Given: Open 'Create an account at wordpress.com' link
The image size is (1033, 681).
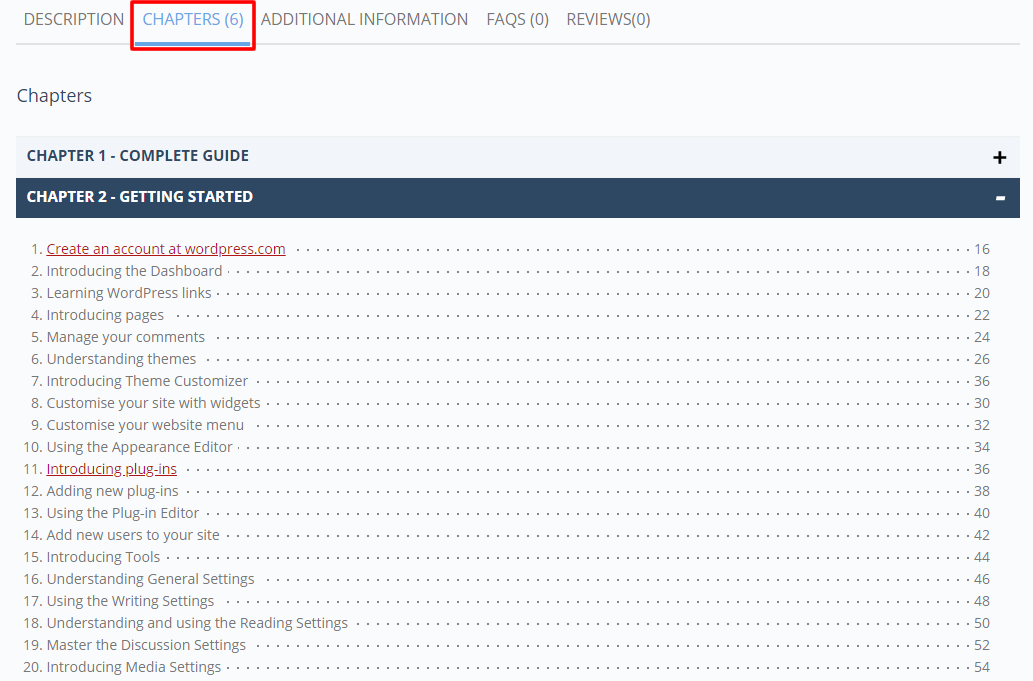Looking at the screenshot, I should click(166, 249).
